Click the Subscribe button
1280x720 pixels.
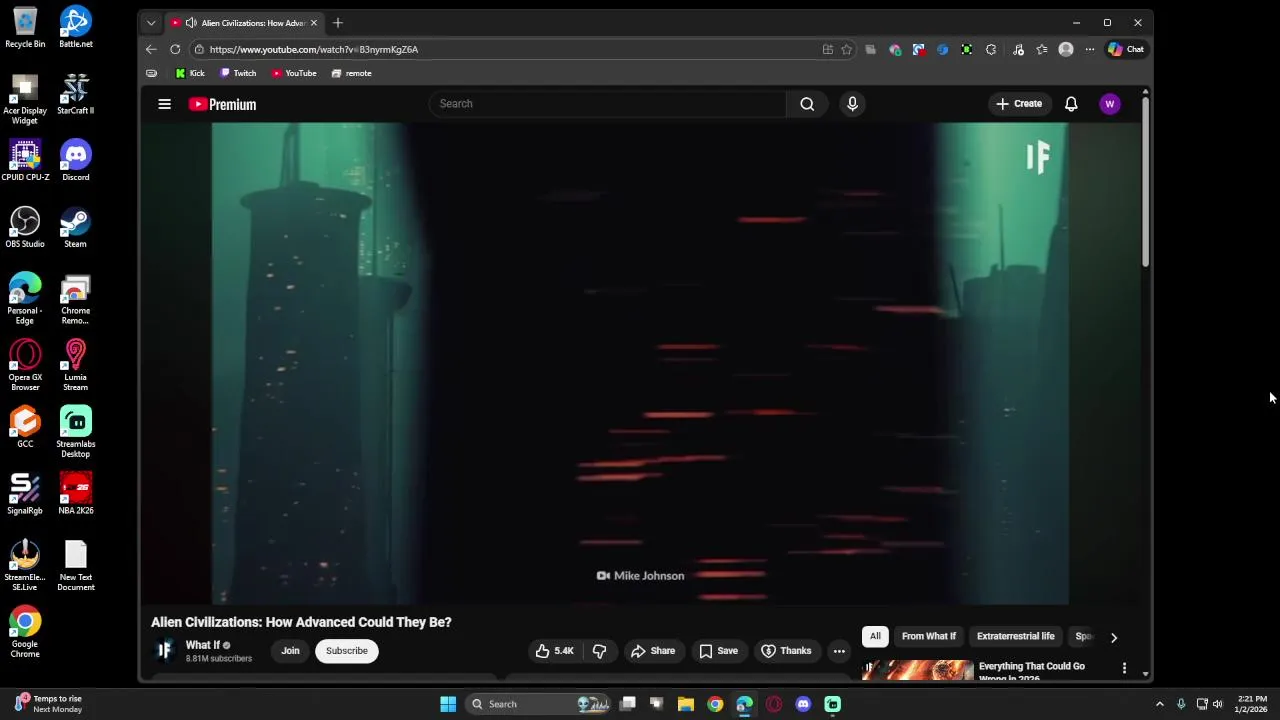pos(347,651)
